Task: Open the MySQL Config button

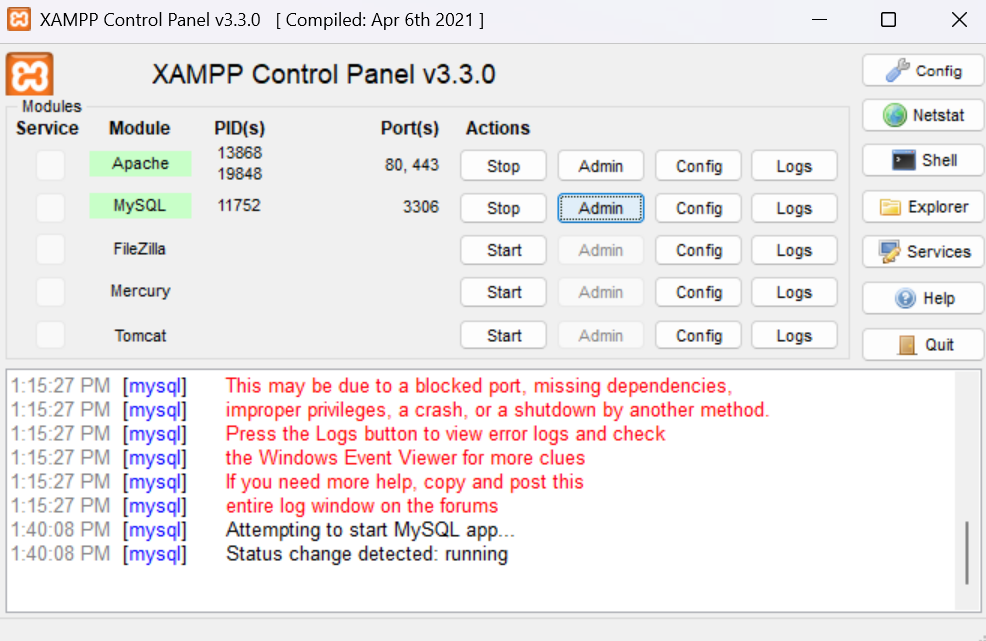Action: [697, 207]
